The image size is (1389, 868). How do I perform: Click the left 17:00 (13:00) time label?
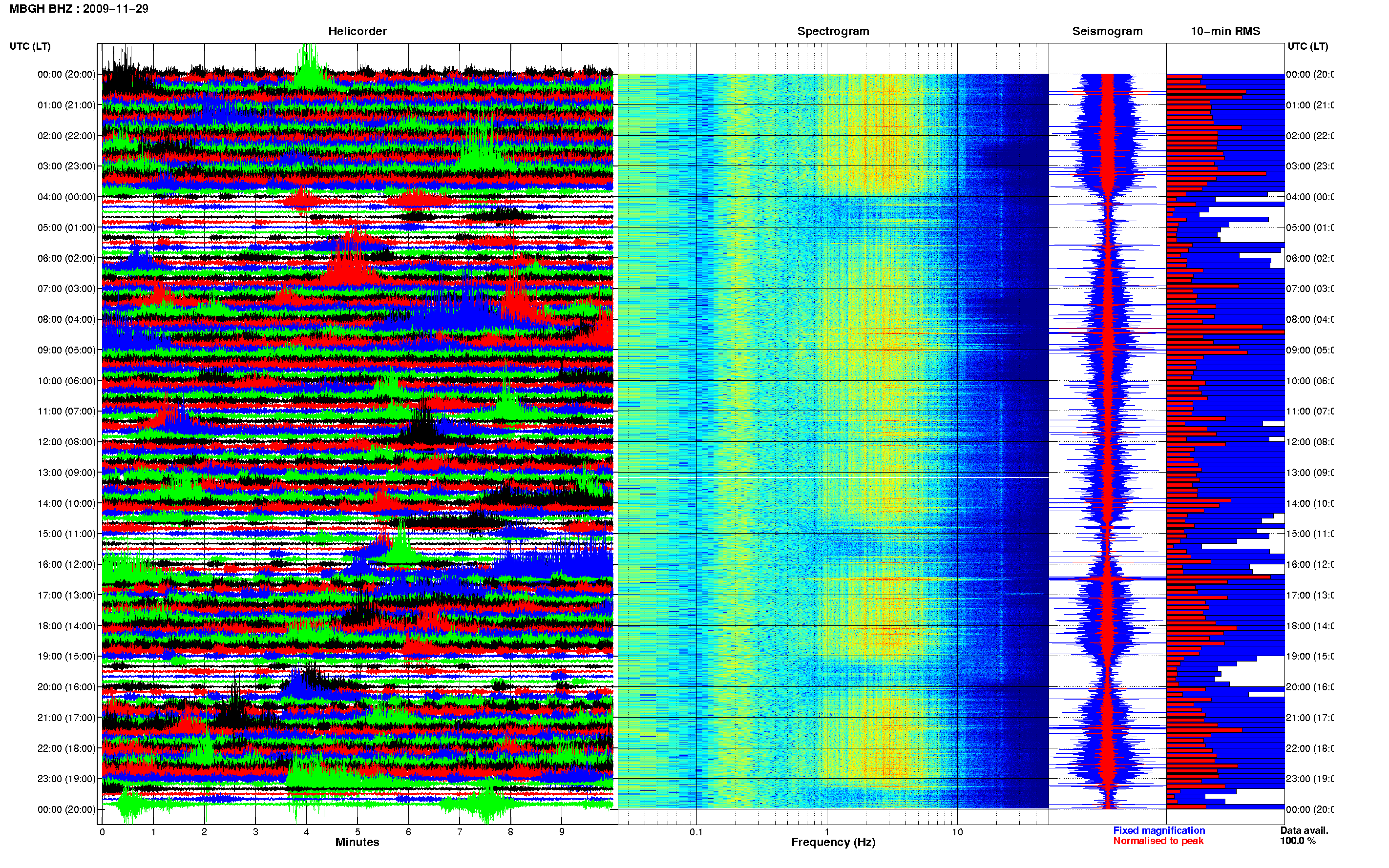(66, 595)
